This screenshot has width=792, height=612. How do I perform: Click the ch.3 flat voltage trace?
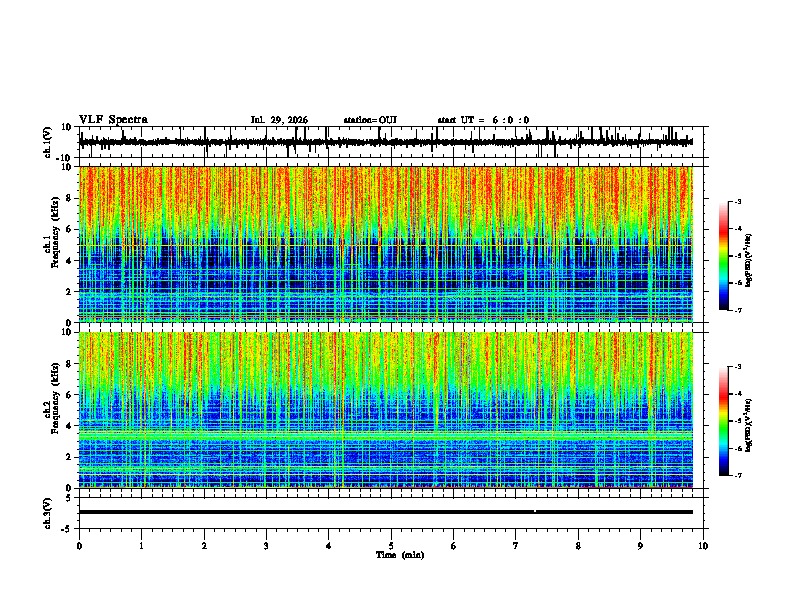click(386, 512)
